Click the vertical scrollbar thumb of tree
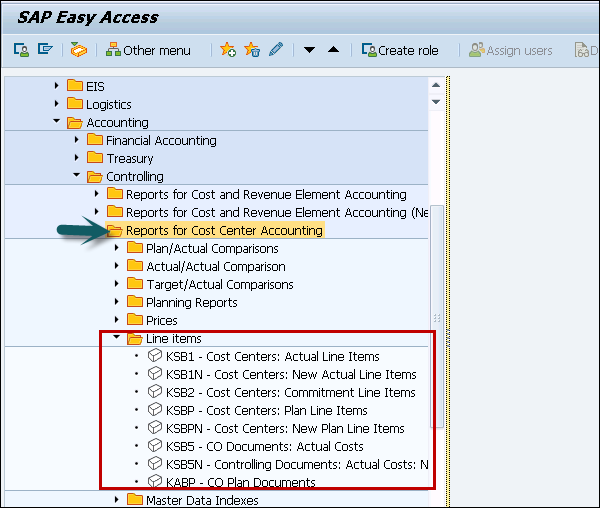The image size is (600, 508). coord(437,316)
